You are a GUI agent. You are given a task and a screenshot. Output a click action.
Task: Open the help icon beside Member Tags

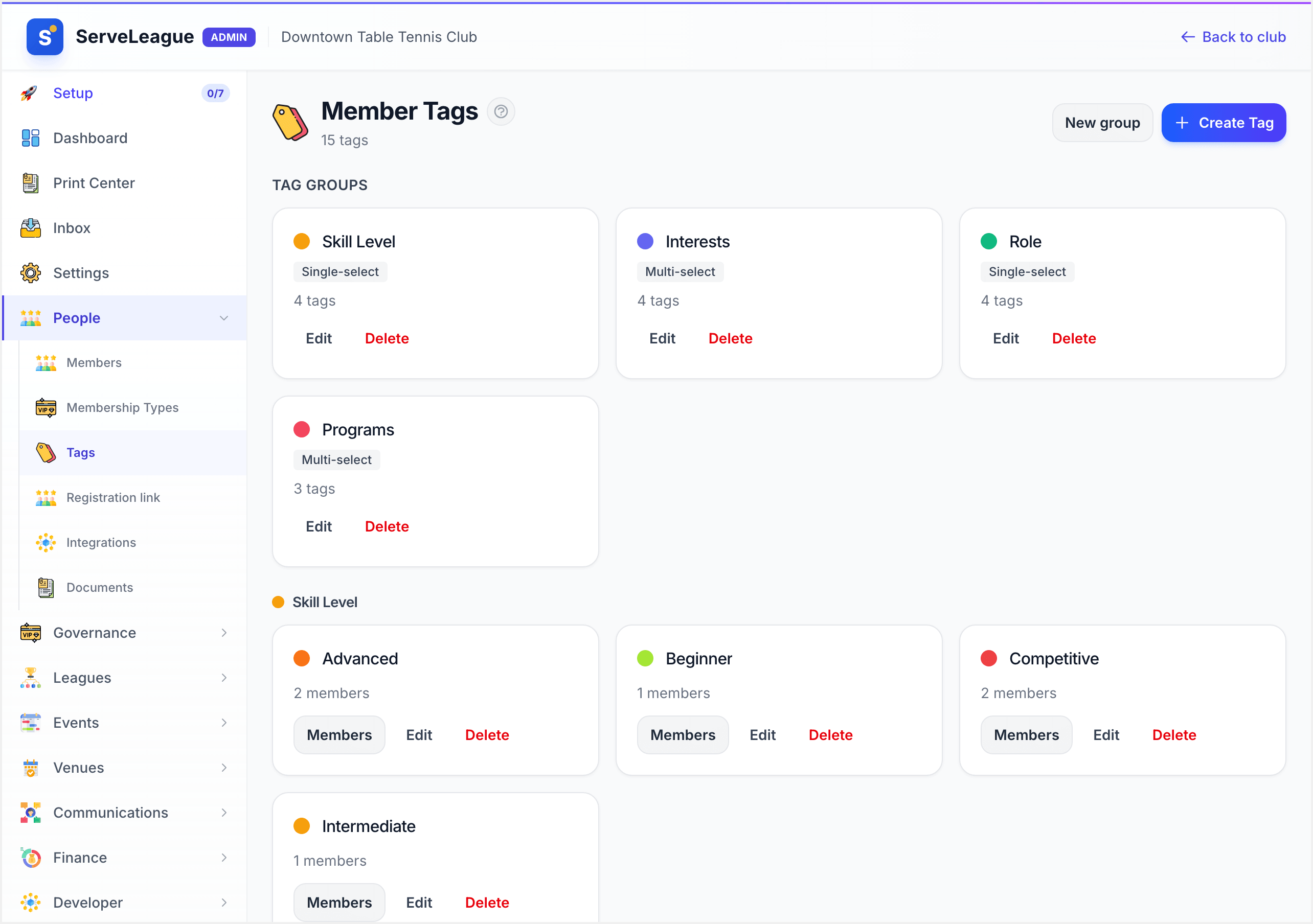(x=501, y=111)
